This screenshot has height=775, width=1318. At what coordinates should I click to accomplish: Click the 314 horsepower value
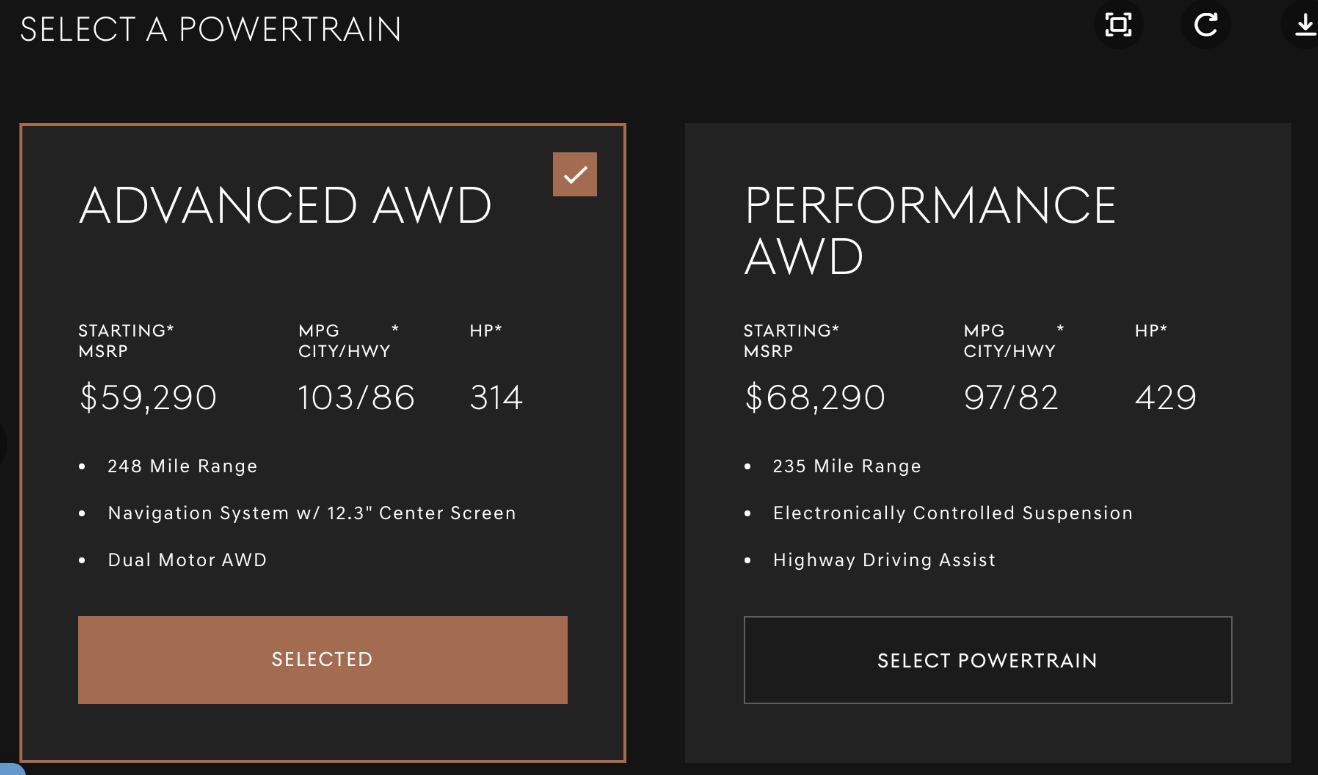(x=496, y=398)
